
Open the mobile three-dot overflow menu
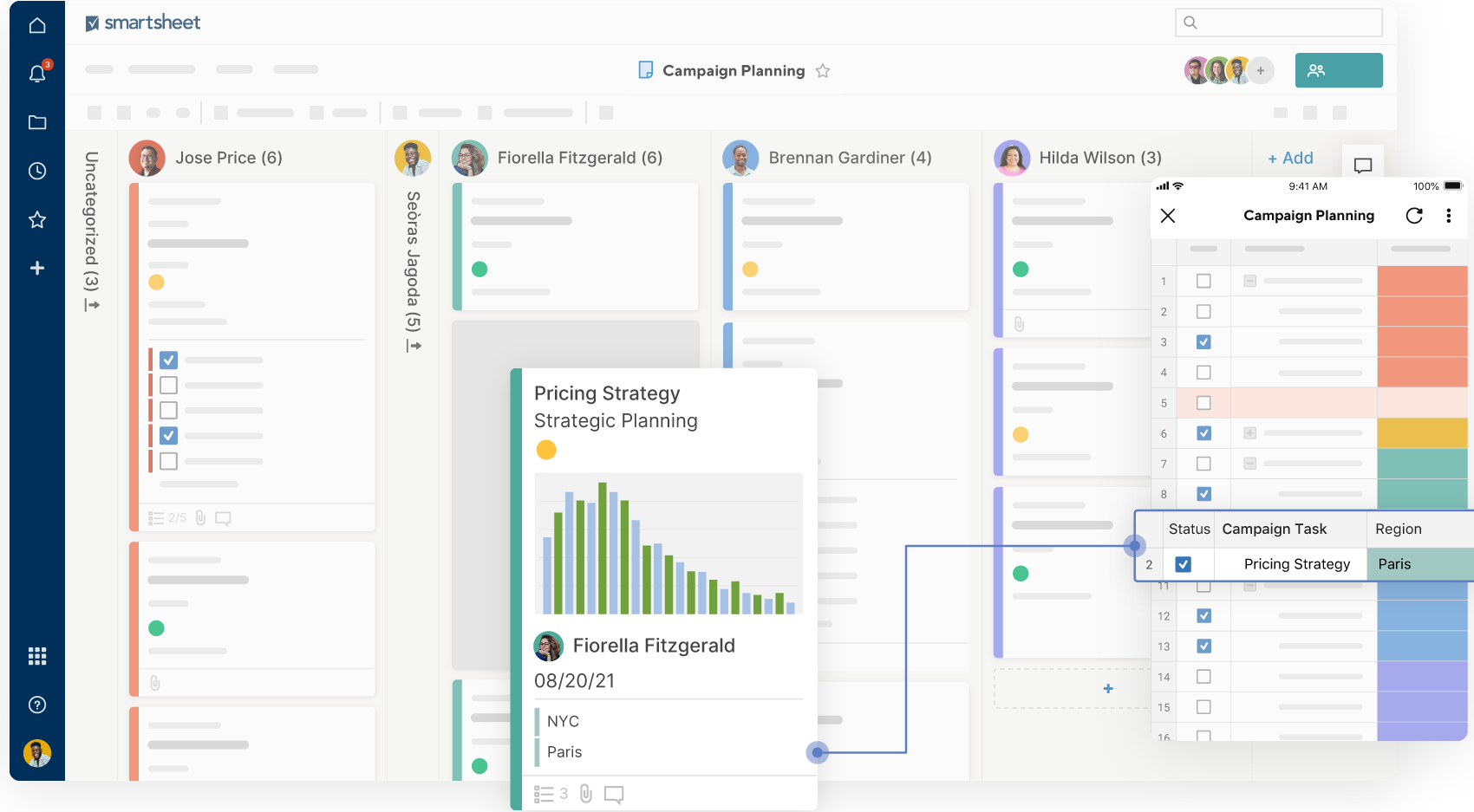[1448, 216]
